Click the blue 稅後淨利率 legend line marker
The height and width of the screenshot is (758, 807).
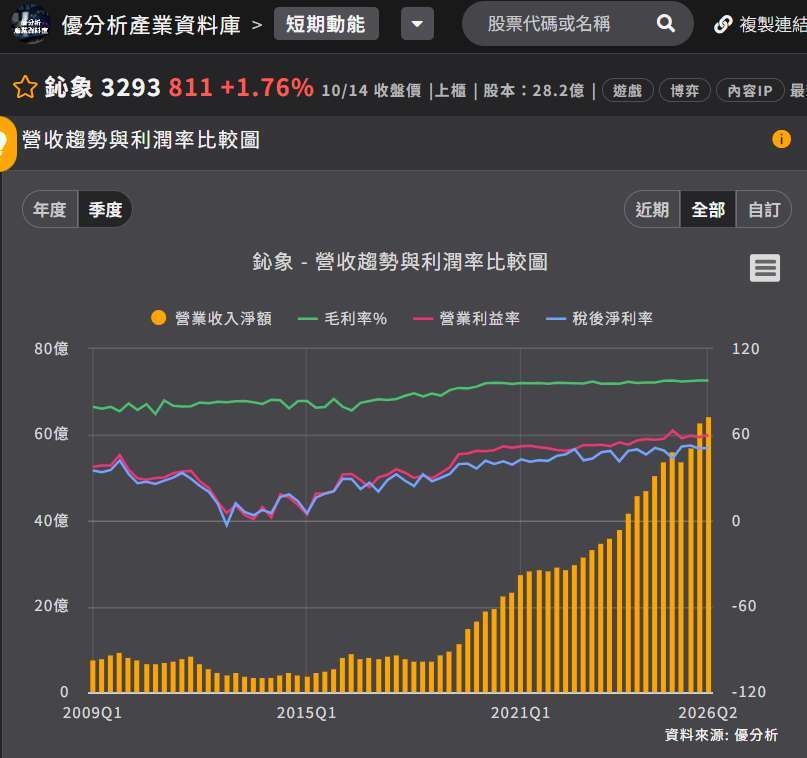[x=555, y=319]
